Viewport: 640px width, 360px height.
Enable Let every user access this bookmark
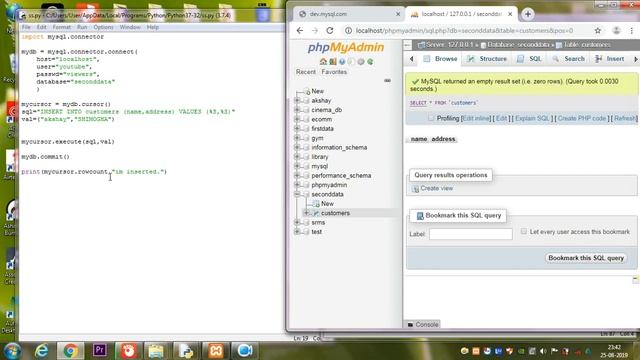click(x=524, y=231)
